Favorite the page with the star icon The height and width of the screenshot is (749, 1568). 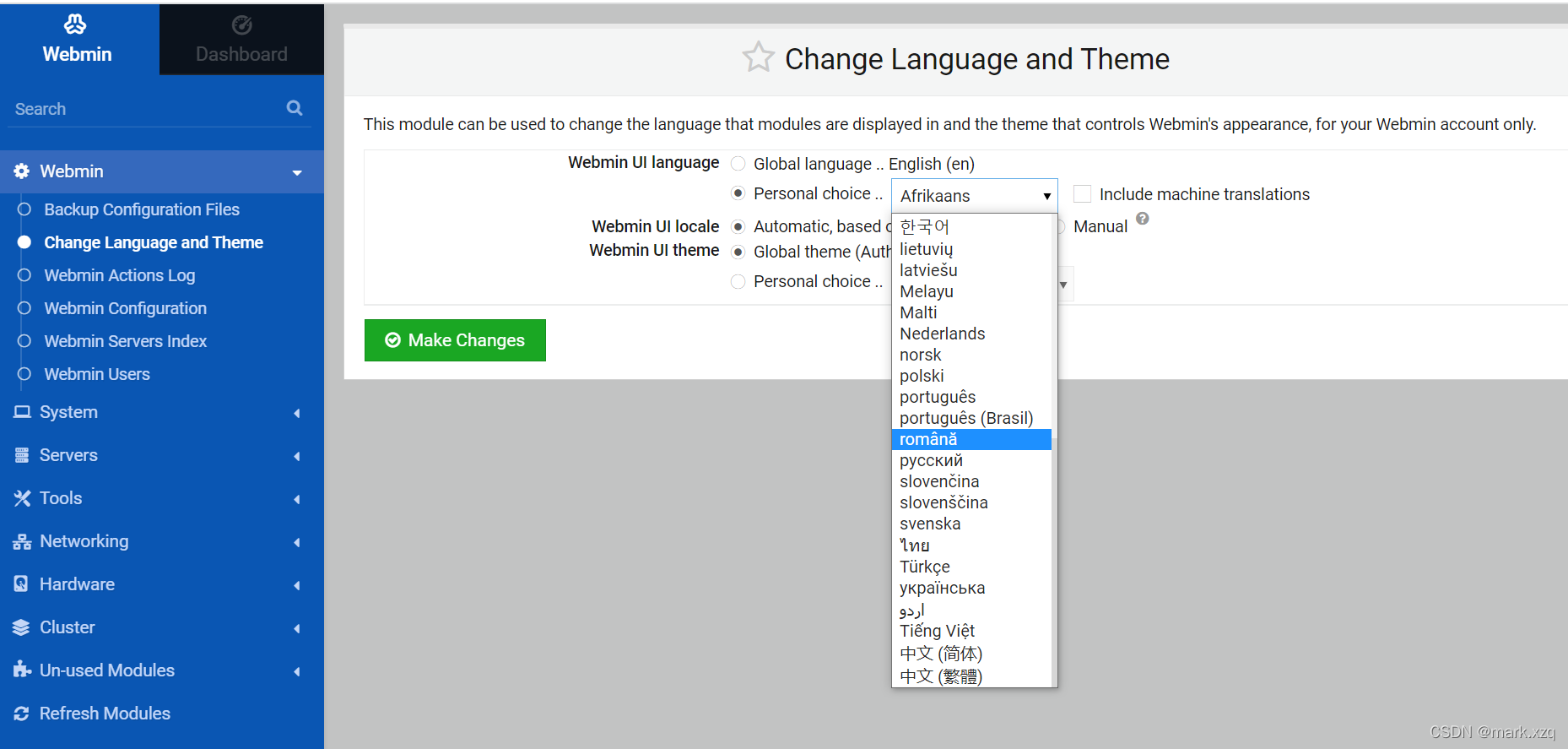[758, 57]
